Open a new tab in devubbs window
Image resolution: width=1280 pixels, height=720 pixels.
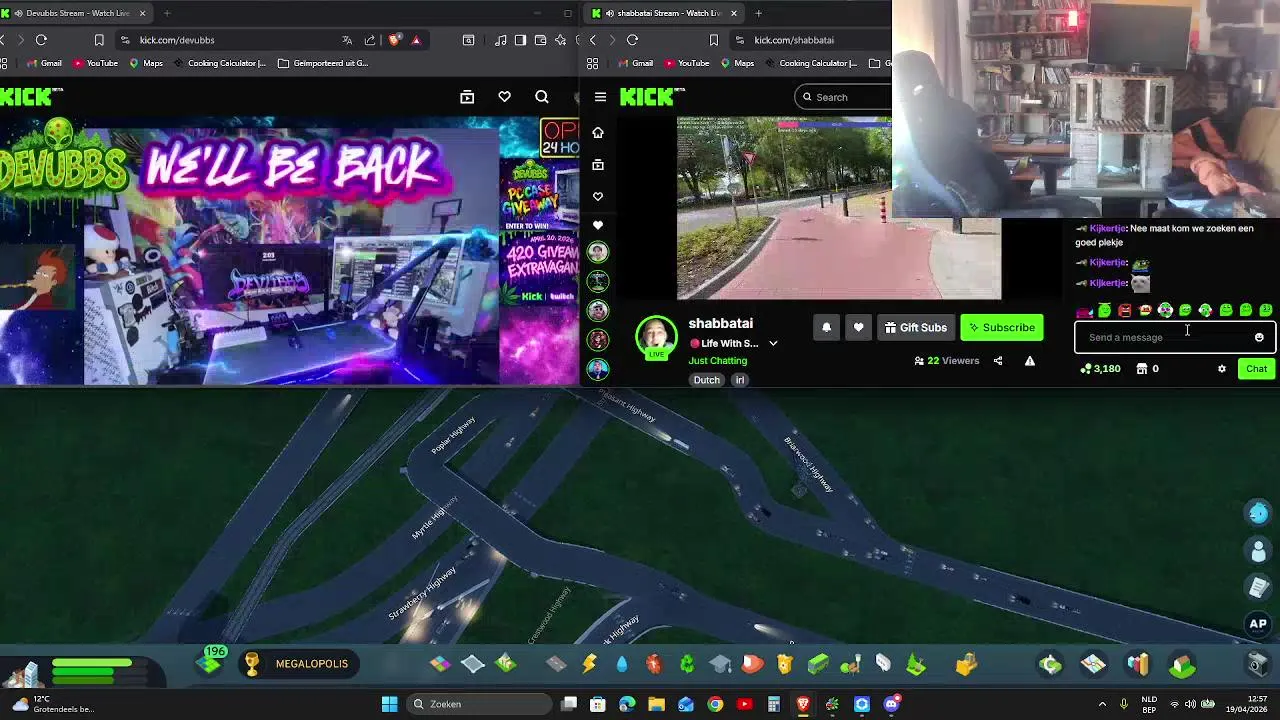pyautogui.click(x=166, y=13)
